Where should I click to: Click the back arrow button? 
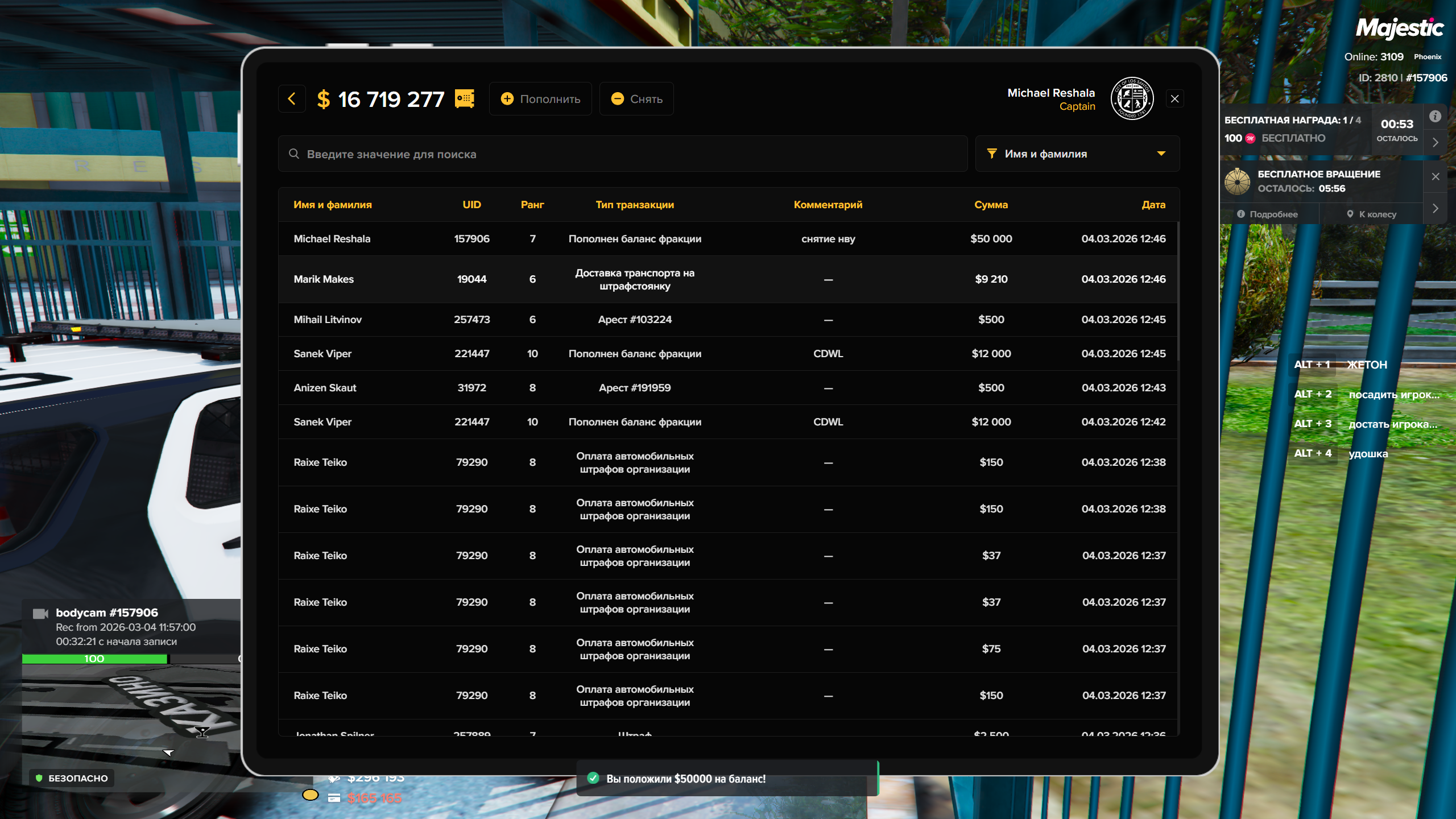(292, 99)
